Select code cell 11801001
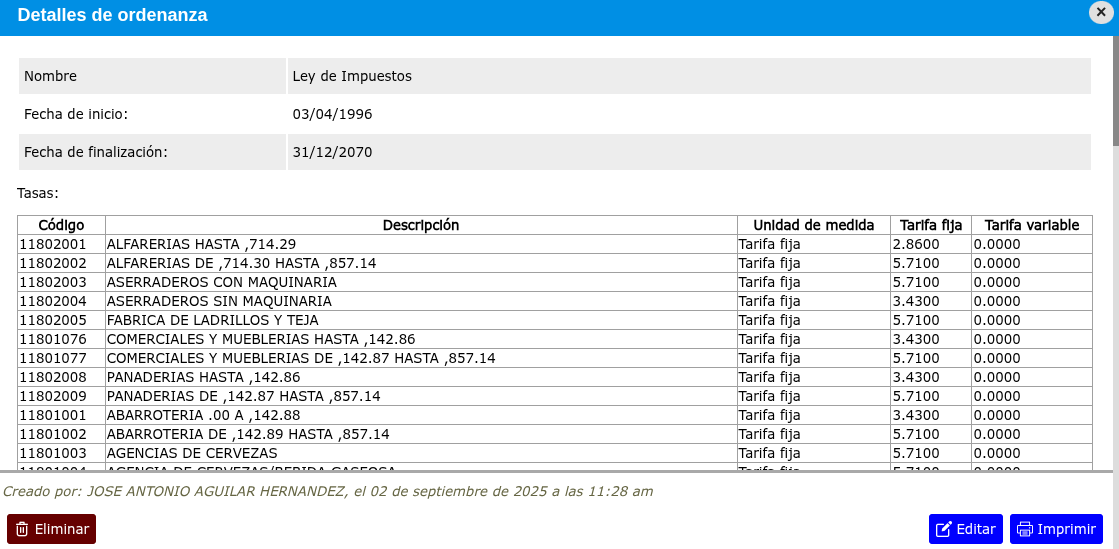1119x549 pixels. (x=61, y=415)
